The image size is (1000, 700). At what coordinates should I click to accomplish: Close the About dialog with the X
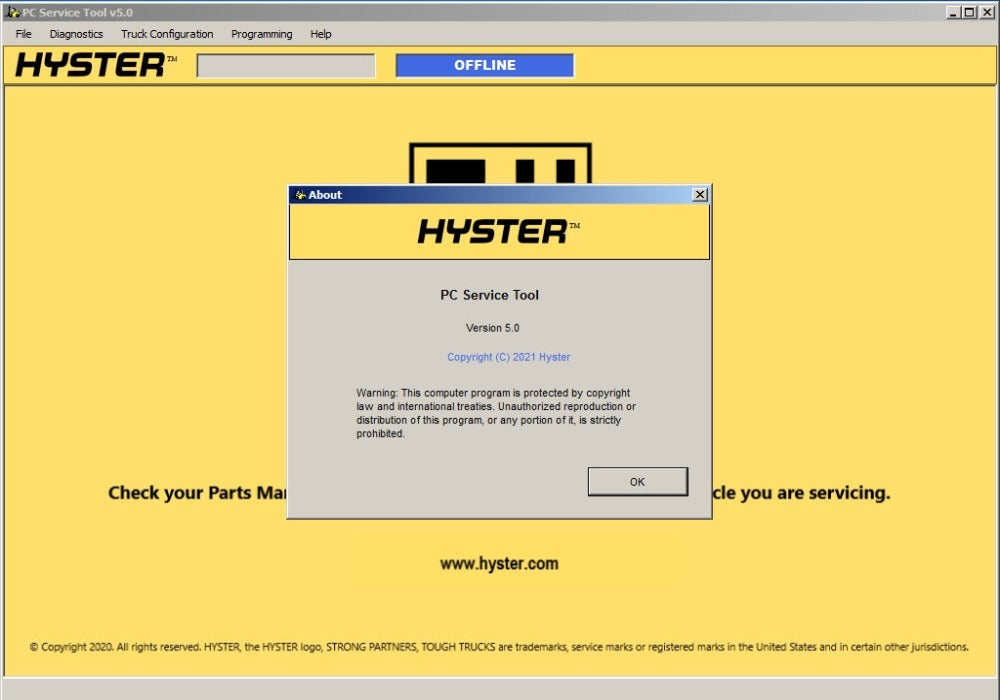click(x=700, y=195)
